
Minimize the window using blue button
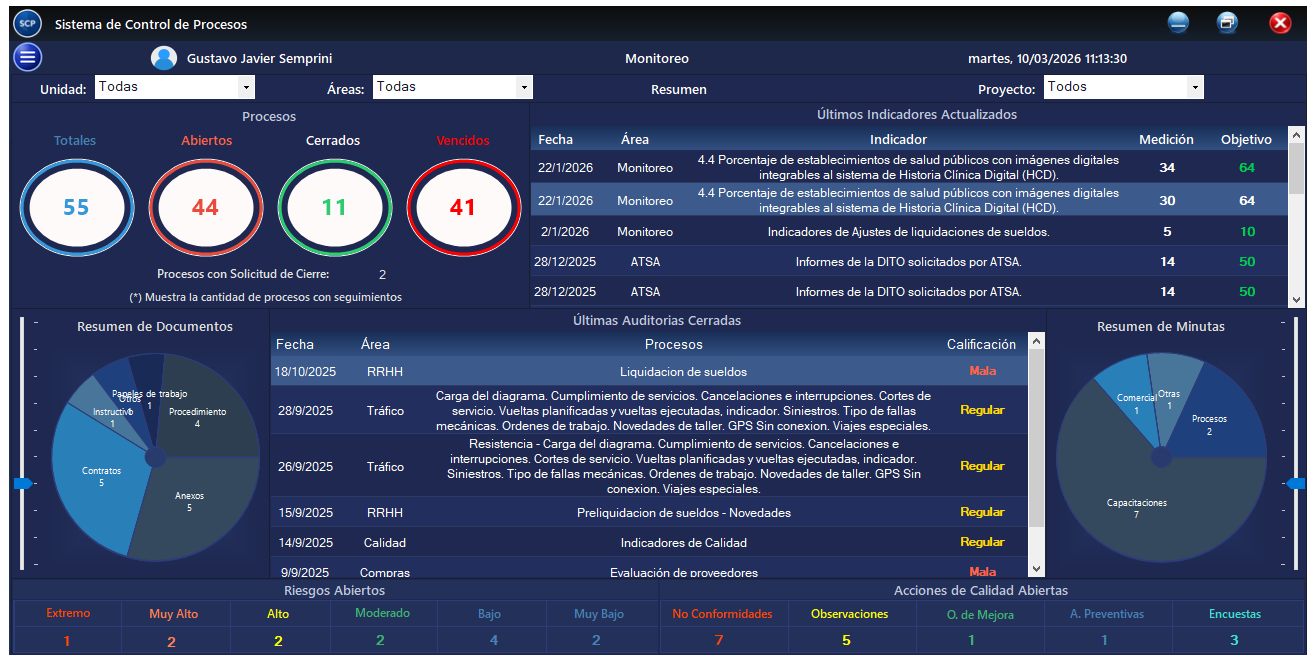click(1178, 23)
